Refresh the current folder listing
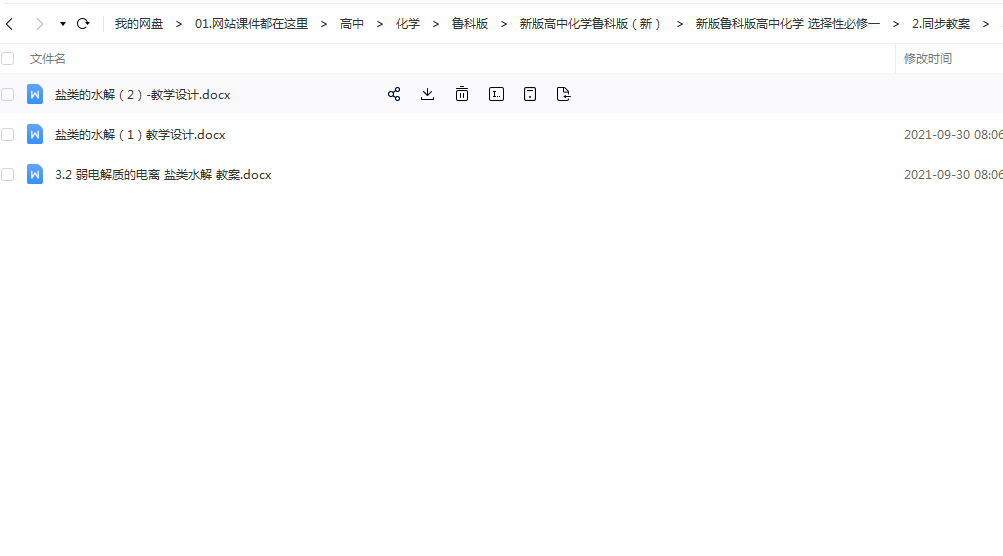Screen dimensions: 1003x556 pyautogui.click(x=83, y=24)
